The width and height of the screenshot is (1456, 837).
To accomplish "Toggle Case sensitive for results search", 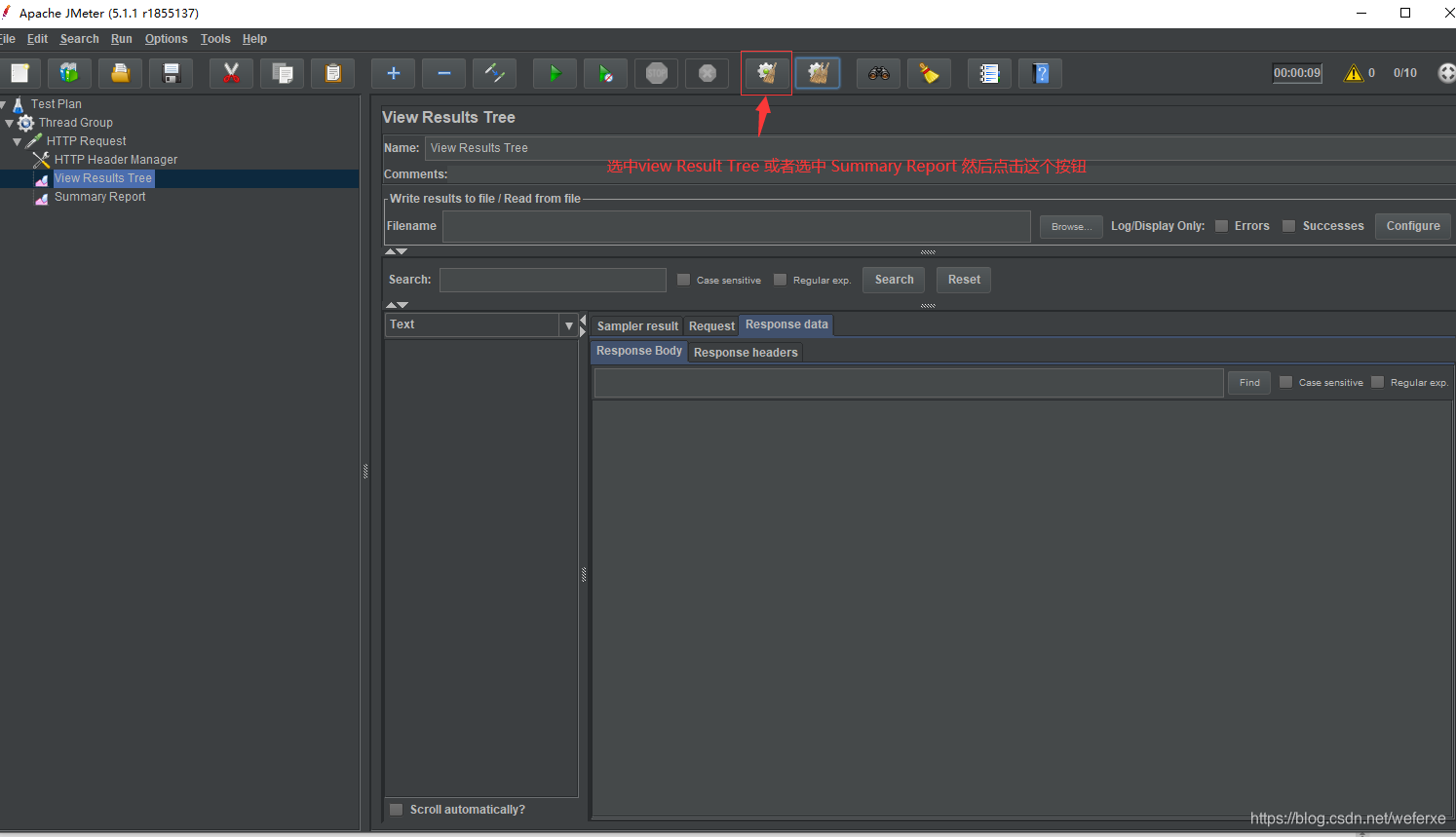I will (683, 280).
